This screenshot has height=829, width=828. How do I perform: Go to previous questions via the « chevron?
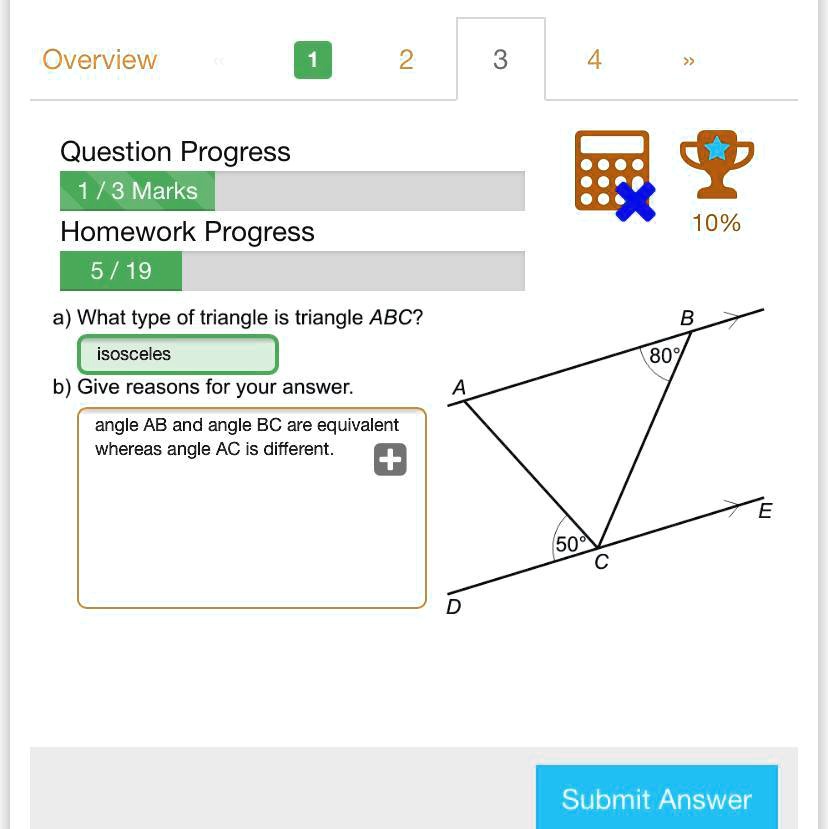219,61
